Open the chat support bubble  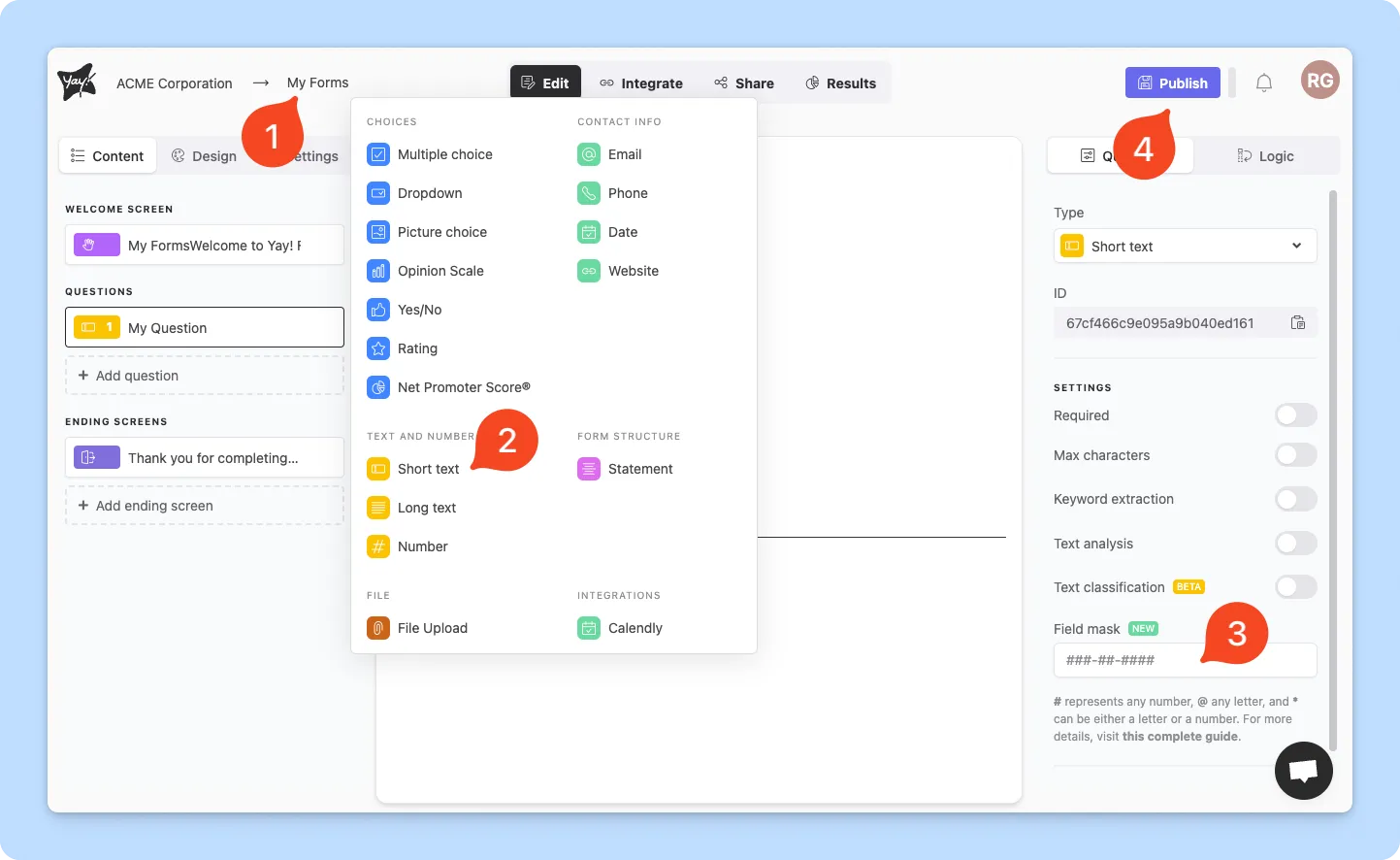point(1303,771)
